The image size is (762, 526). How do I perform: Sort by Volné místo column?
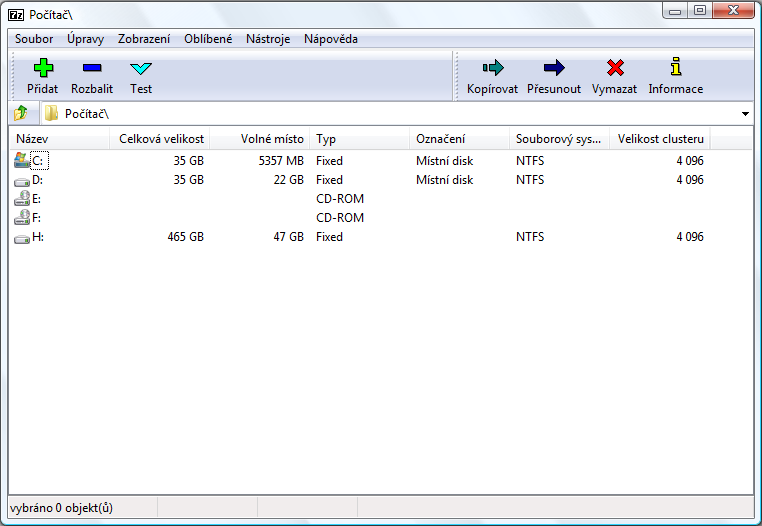click(260, 139)
